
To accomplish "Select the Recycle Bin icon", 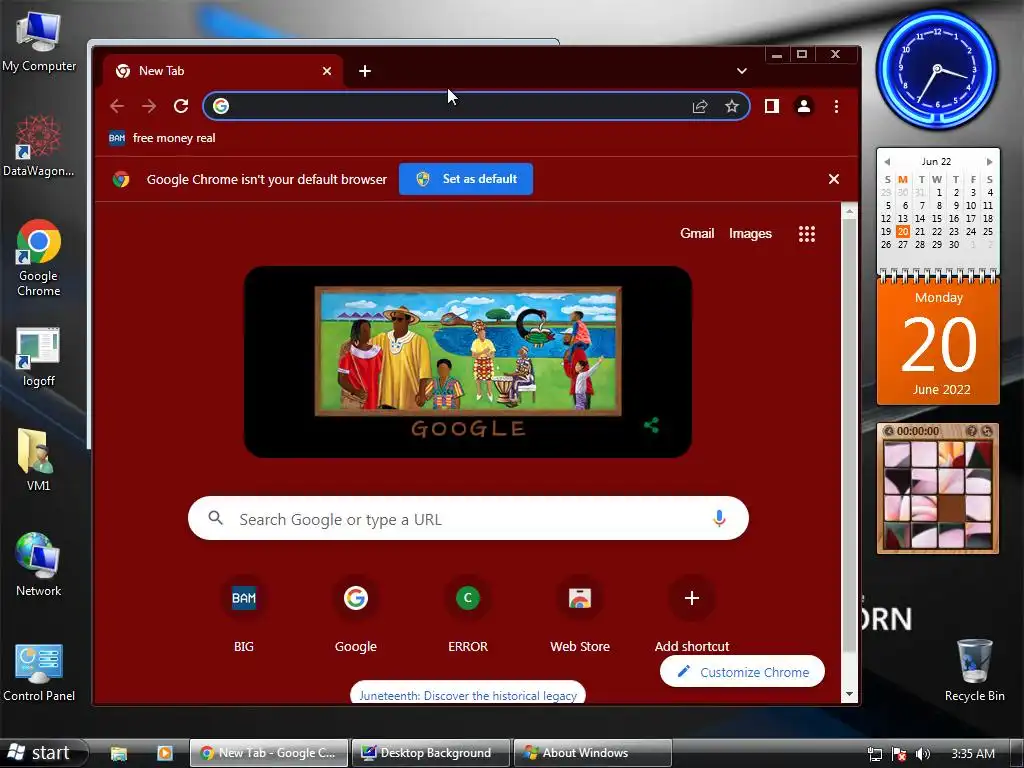I will tap(974, 670).
